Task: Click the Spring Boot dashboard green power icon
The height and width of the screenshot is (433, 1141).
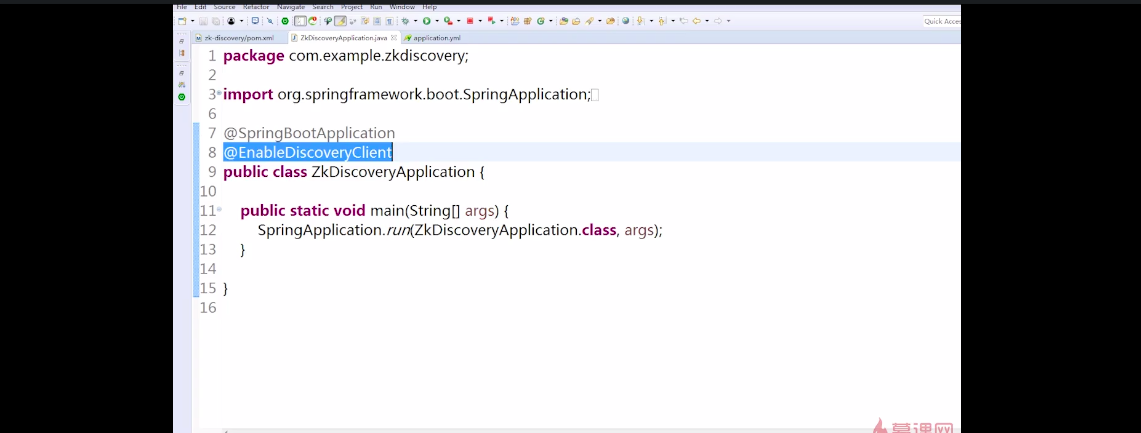Action: pyautogui.click(x=285, y=21)
